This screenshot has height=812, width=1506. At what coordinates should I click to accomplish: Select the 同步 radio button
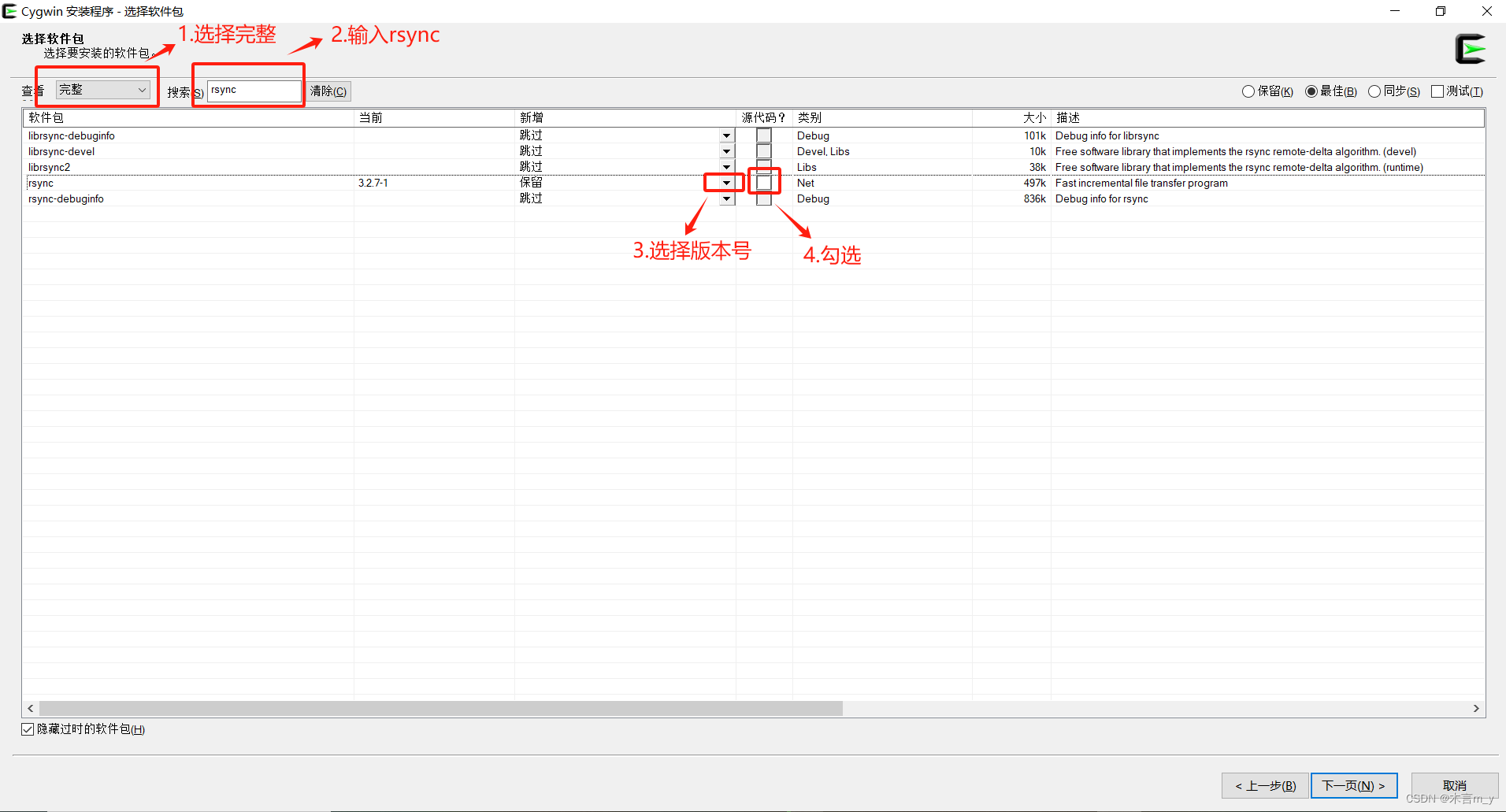click(1394, 91)
